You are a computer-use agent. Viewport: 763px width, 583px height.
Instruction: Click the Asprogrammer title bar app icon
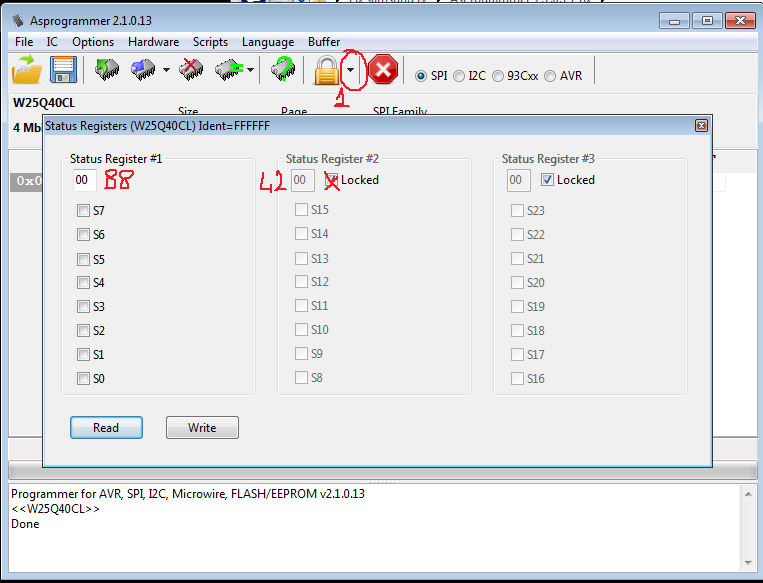tap(18, 20)
